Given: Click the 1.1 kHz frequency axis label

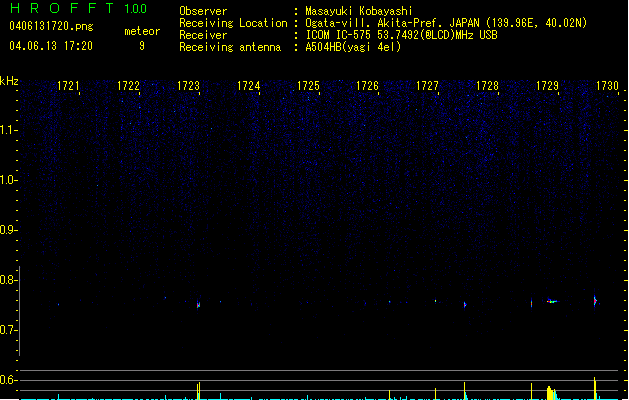Looking at the screenshot, I should tap(8, 130).
